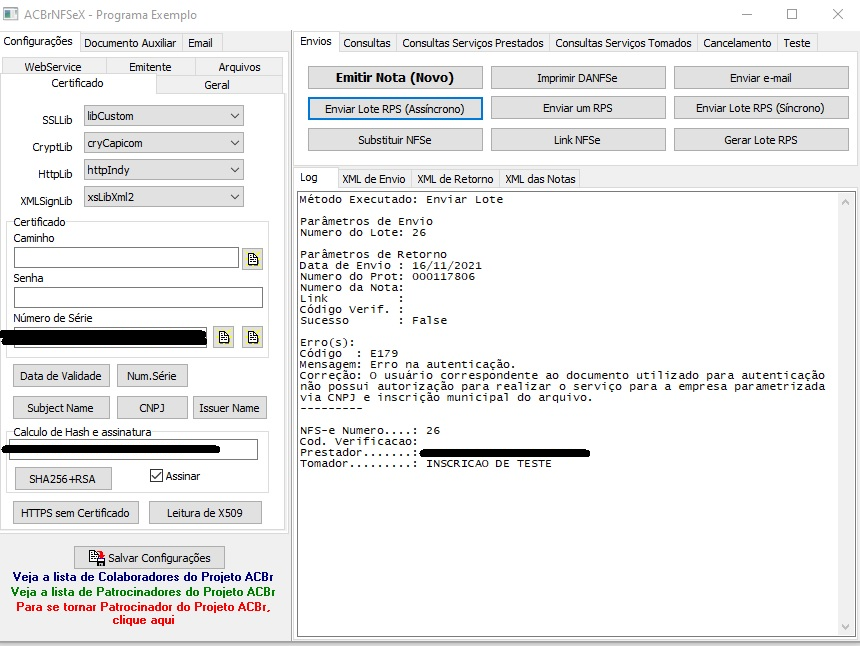Select the Configurações tab
Image resolution: width=860 pixels, height=646 pixels.
coord(38,41)
